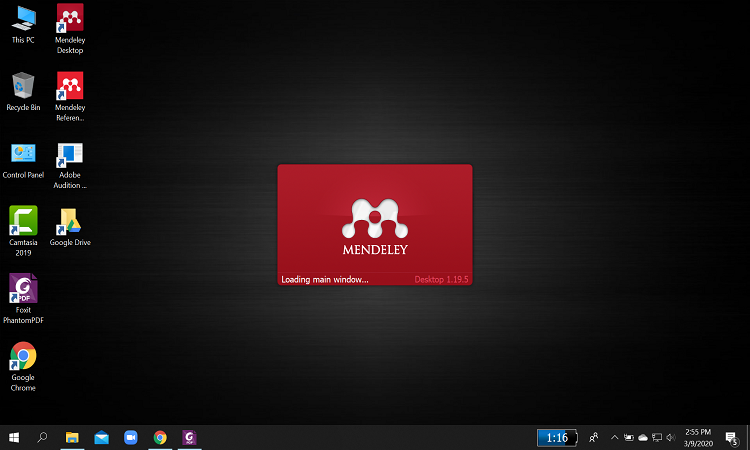Select the Google Chrome desktop shortcut
The width and height of the screenshot is (750, 450).
click(x=23, y=367)
